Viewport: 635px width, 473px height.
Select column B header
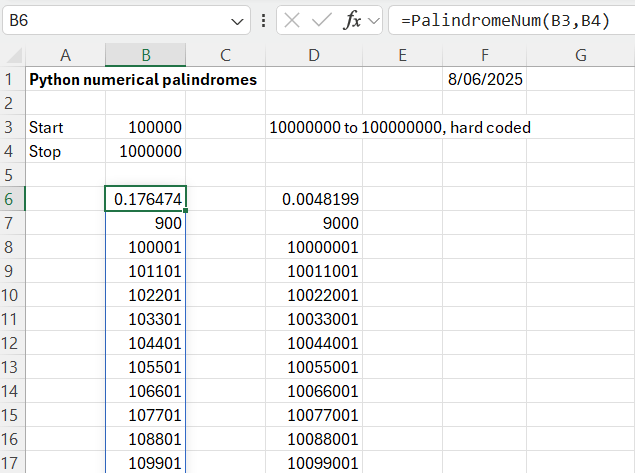pyautogui.click(x=145, y=55)
